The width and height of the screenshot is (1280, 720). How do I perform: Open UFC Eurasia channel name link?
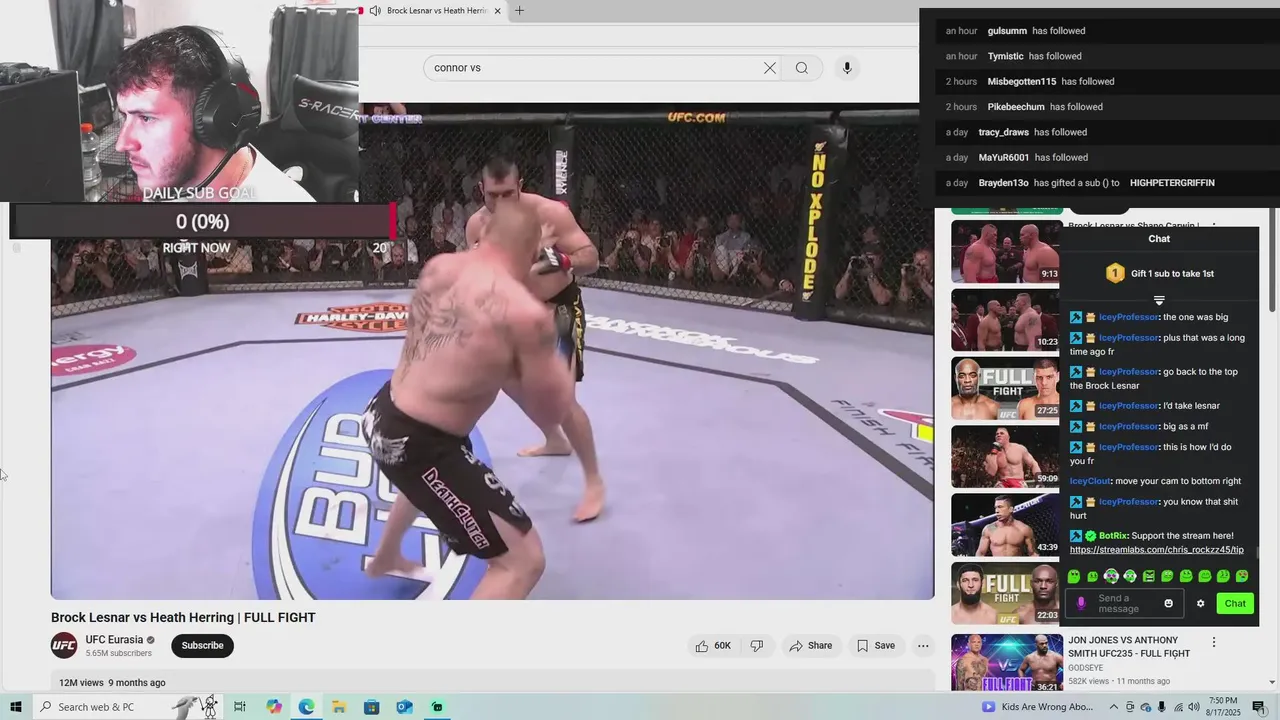114,640
